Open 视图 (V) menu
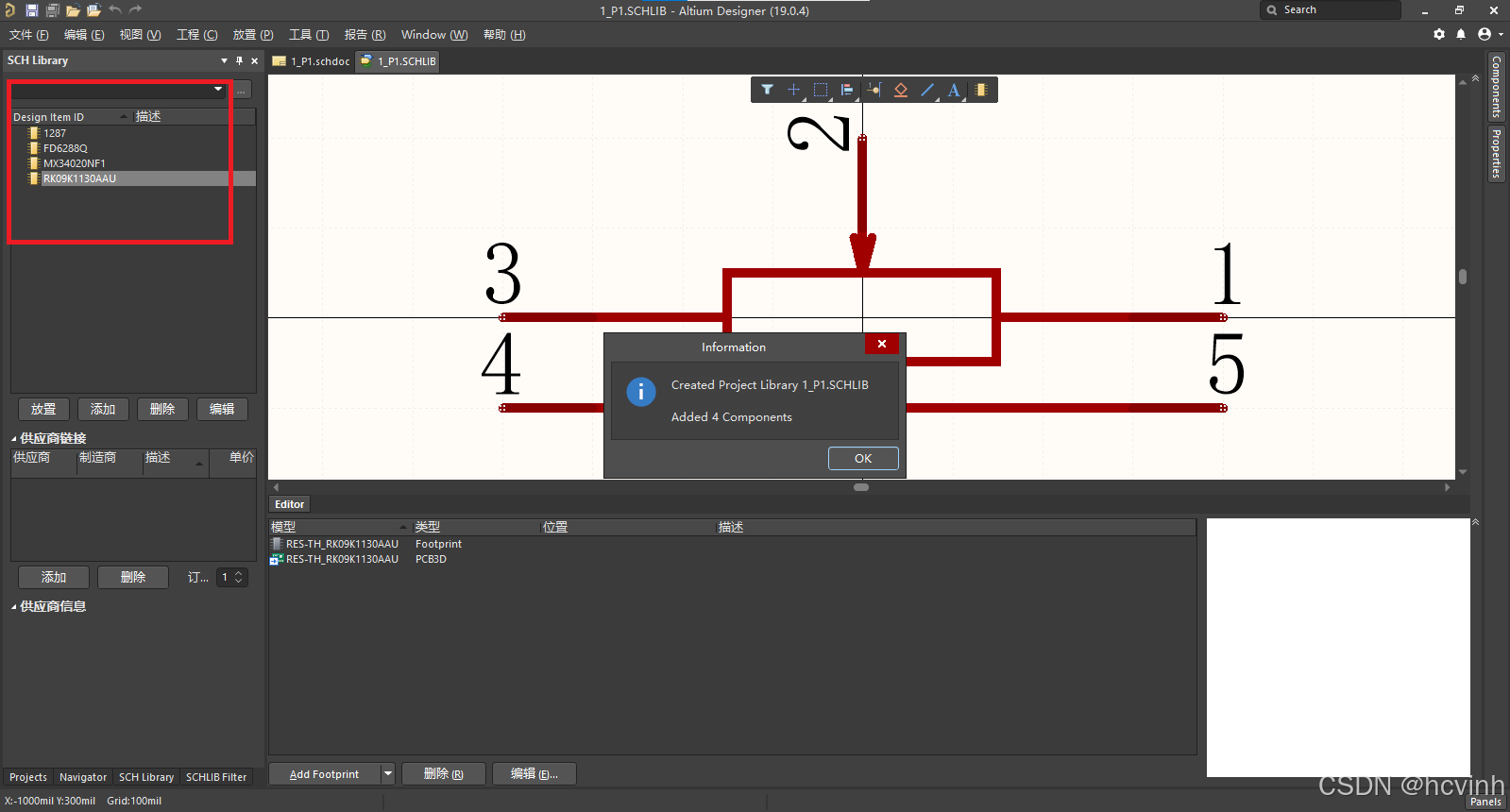The height and width of the screenshot is (812, 1510). (x=140, y=35)
